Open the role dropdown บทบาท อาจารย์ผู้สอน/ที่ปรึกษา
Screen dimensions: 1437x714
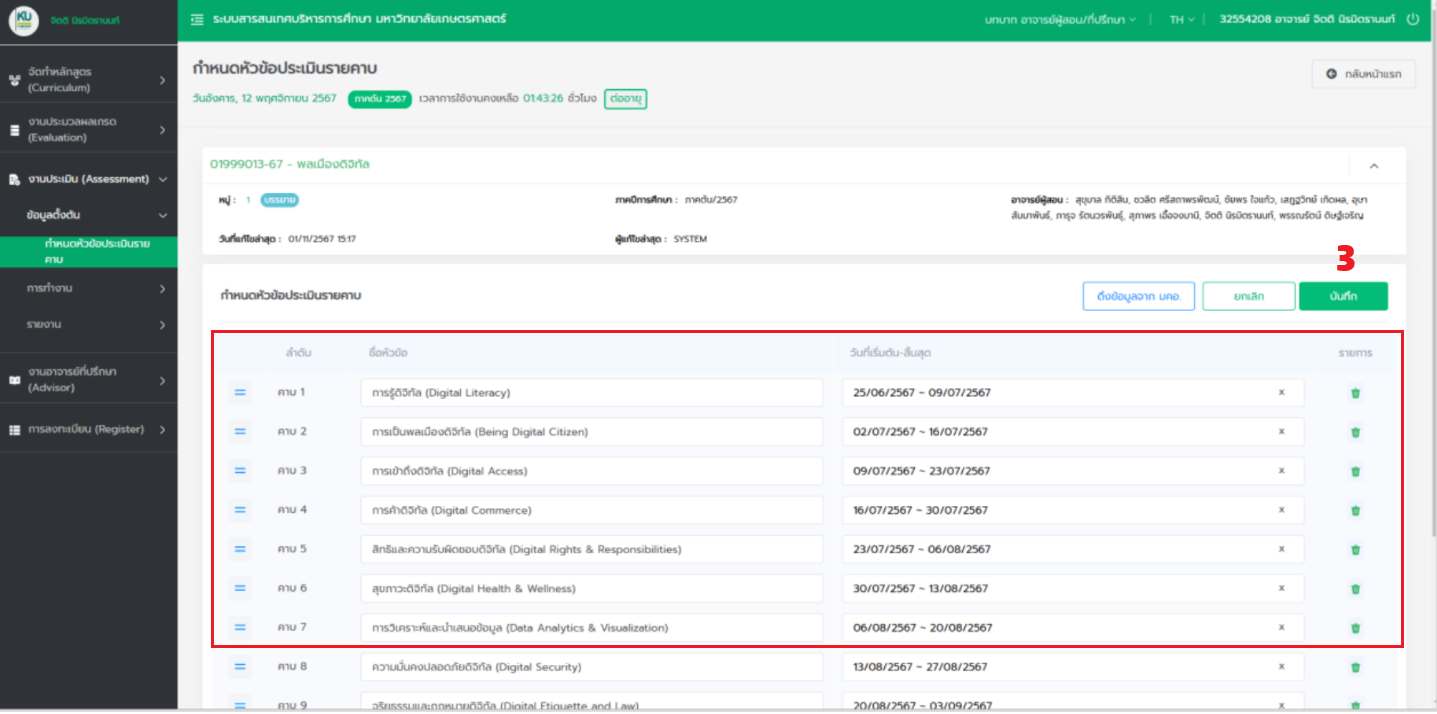point(1060,20)
